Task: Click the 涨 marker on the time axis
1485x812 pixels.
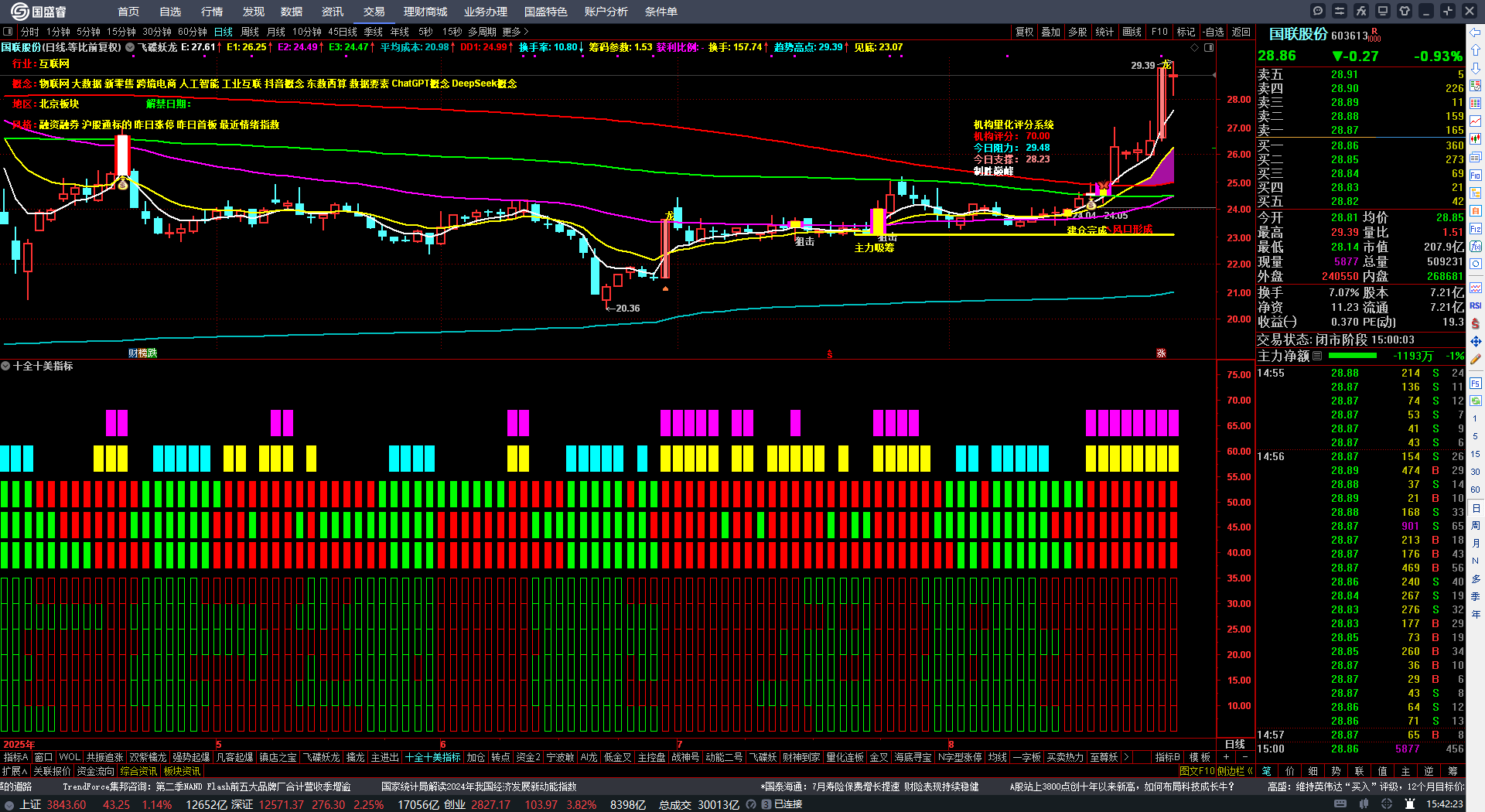Action: coord(1161,353)
